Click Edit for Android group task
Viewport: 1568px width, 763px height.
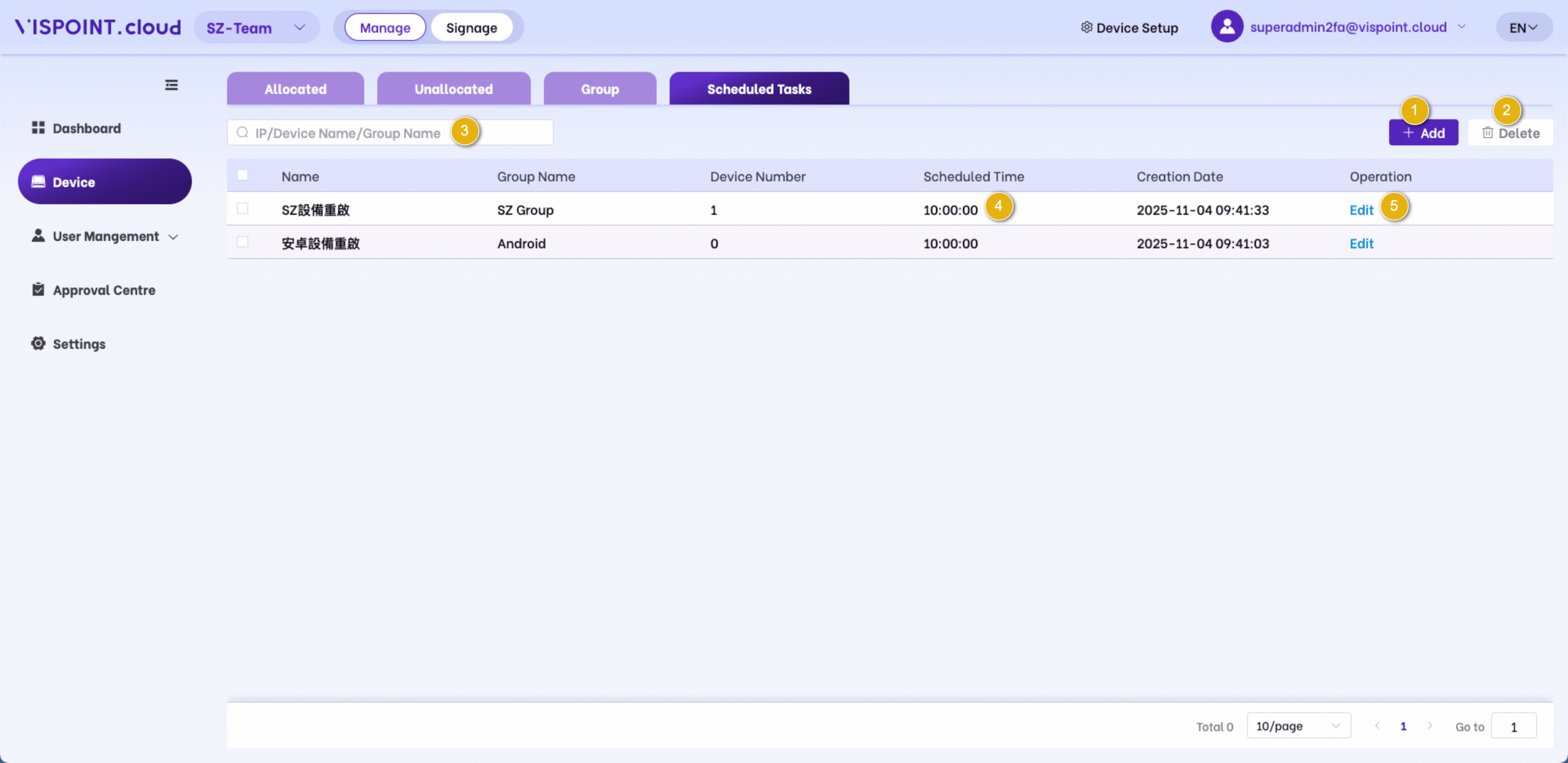pos(1361,243)
